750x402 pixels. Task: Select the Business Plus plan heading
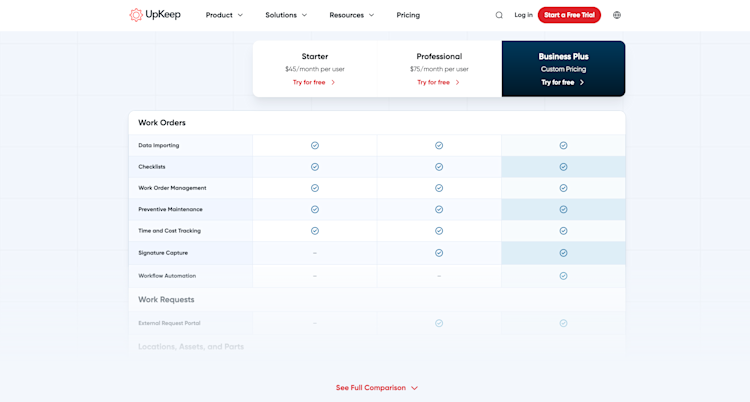pyautogui.click(x=563, y=56)
